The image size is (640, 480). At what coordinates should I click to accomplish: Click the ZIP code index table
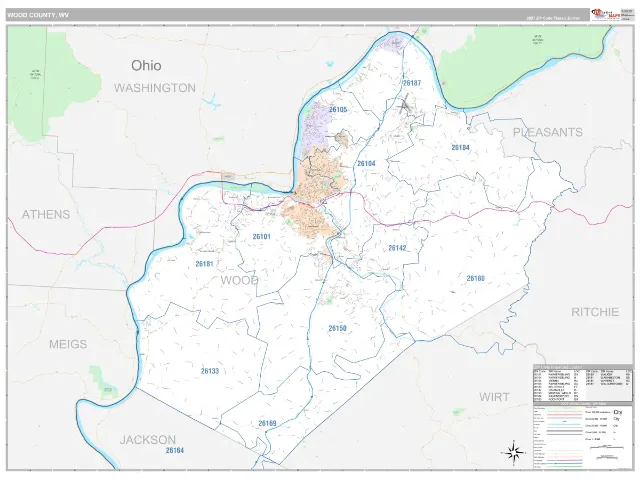pos(583,383)
